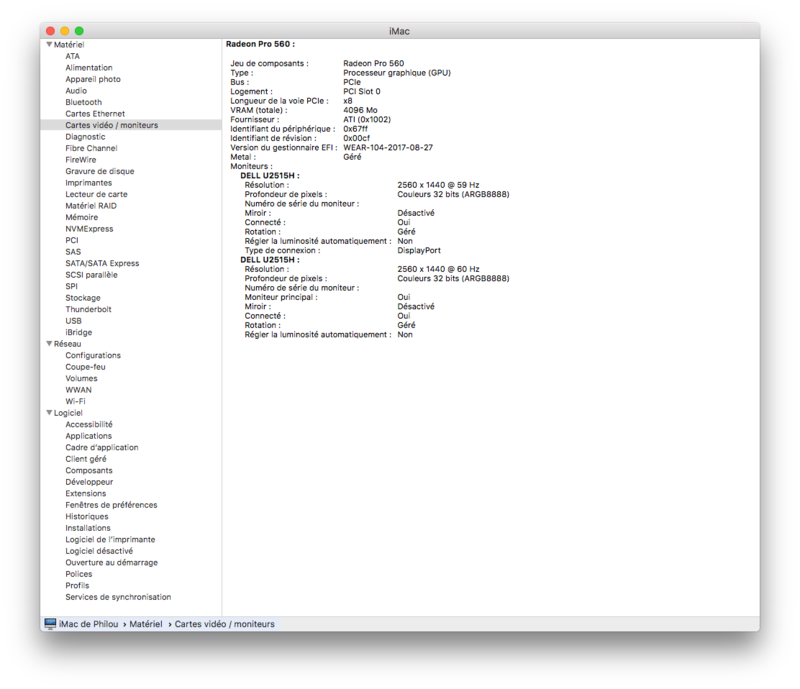The image size is (800, 689).
Task: Open Wi-Fi entry
Action: point(75,401)
